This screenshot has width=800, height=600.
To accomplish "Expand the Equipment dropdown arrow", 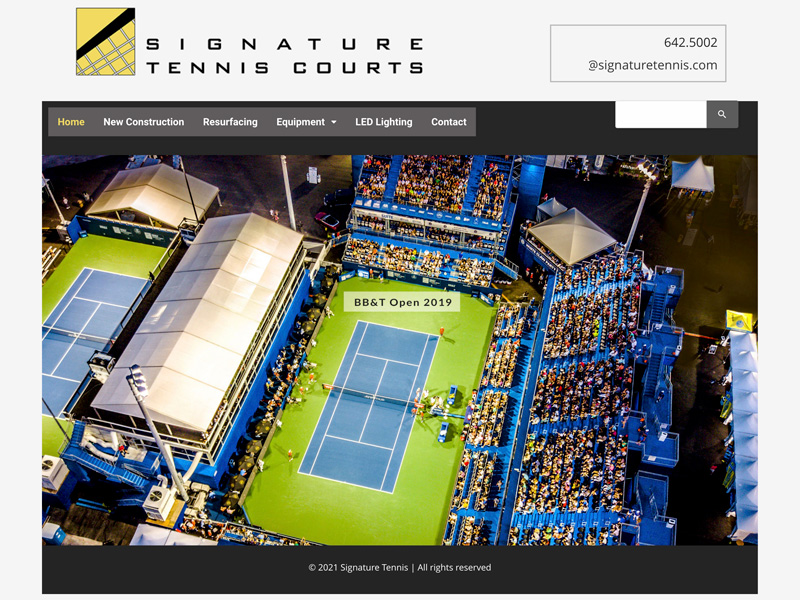I will point(334,122).
